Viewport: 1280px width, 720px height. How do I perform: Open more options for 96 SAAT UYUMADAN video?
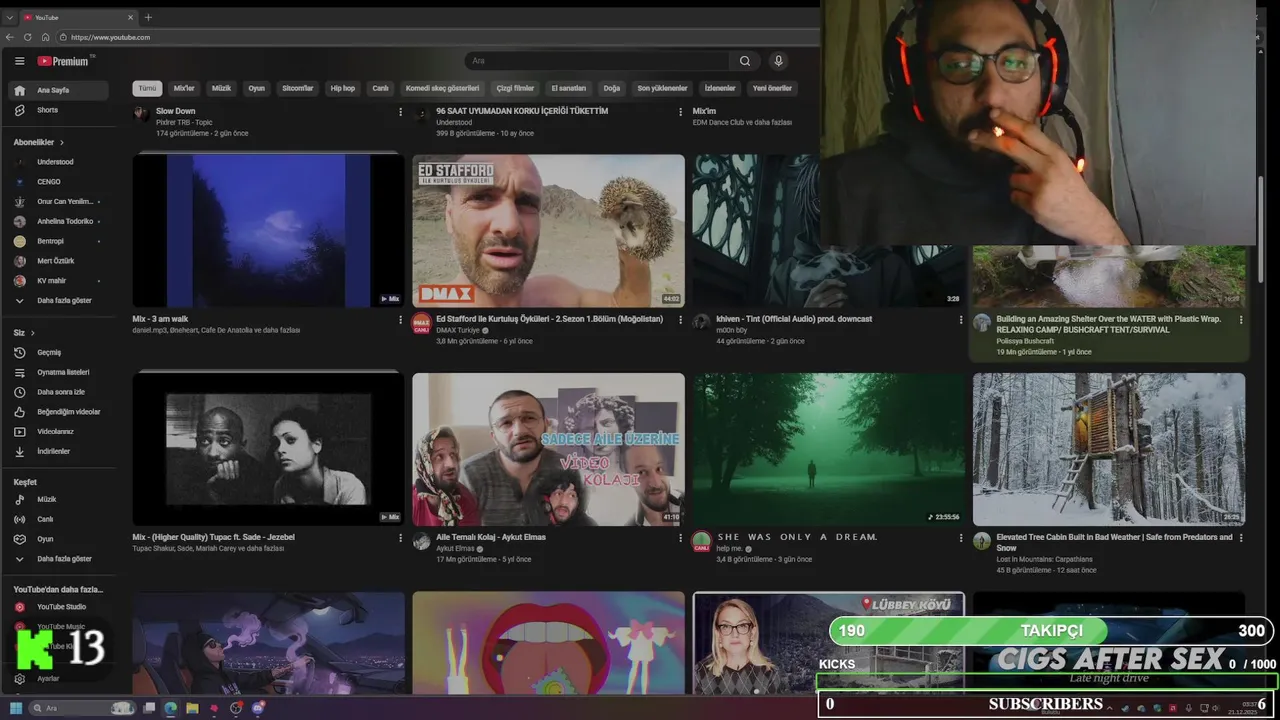(681, 112)
